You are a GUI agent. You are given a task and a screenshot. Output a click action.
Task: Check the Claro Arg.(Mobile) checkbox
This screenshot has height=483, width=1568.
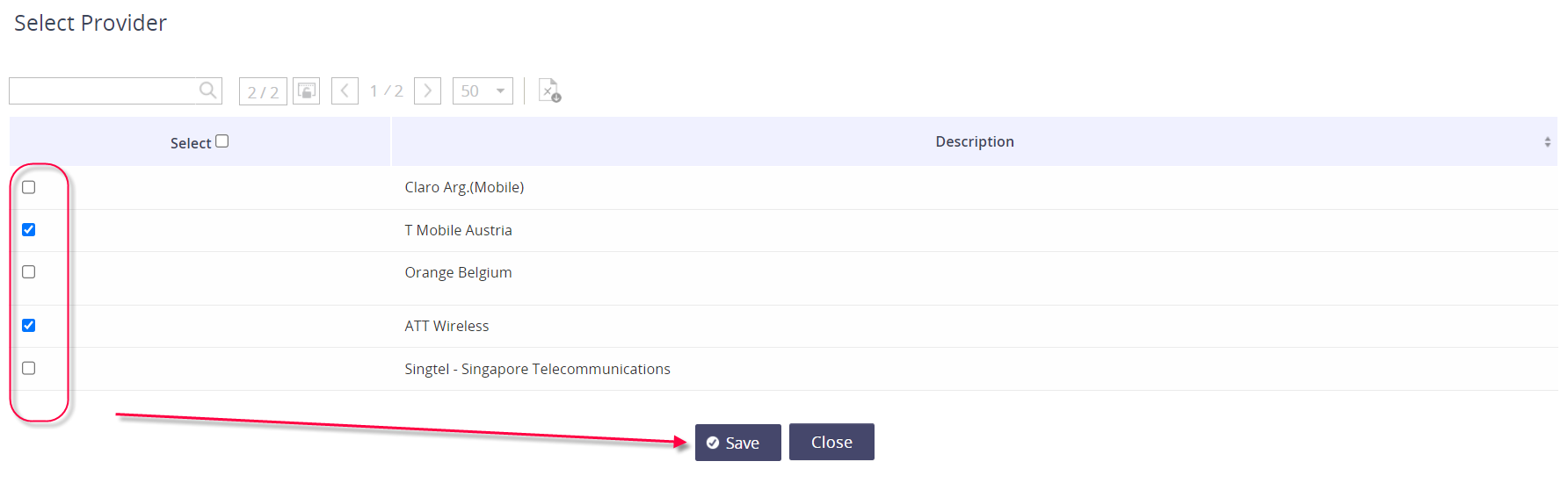29,187
